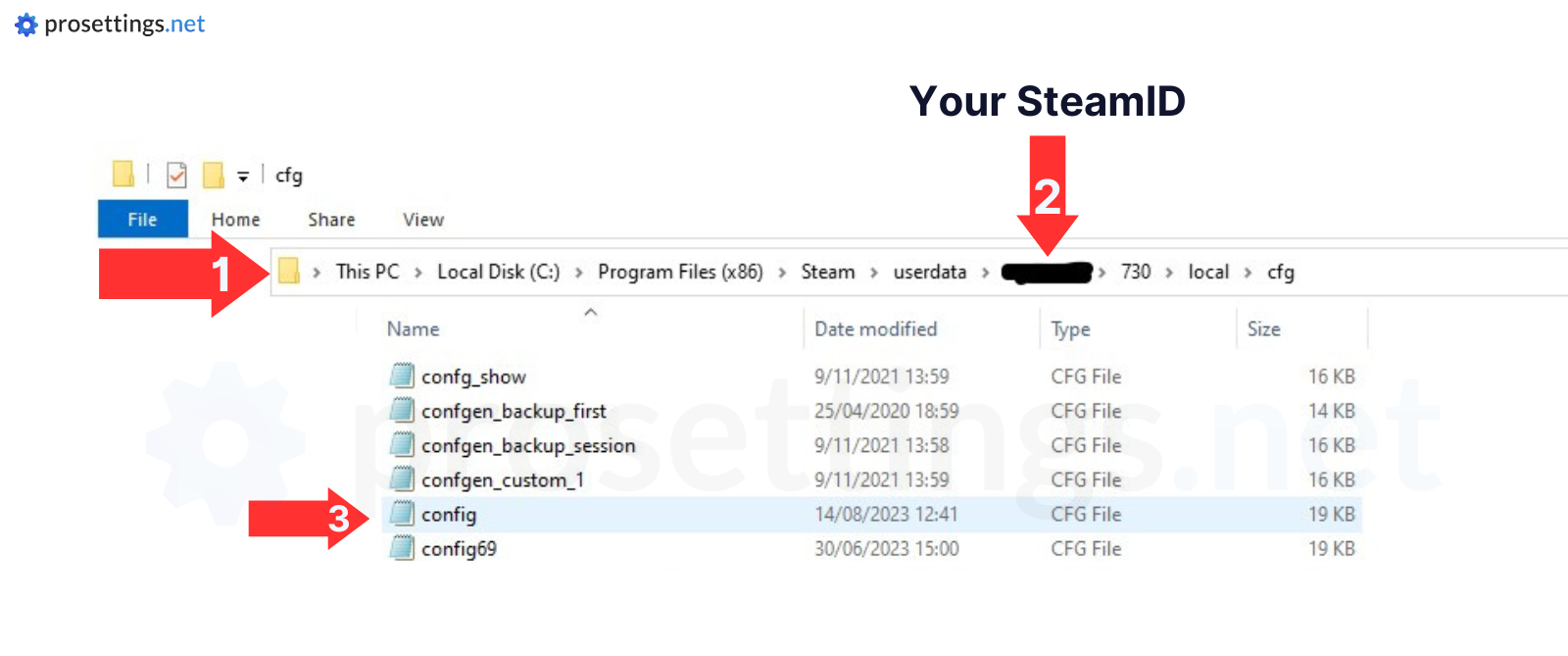1568x656 pixels.
Task: Click the confgen_custom_1 file icon
Action: (402, 479)
